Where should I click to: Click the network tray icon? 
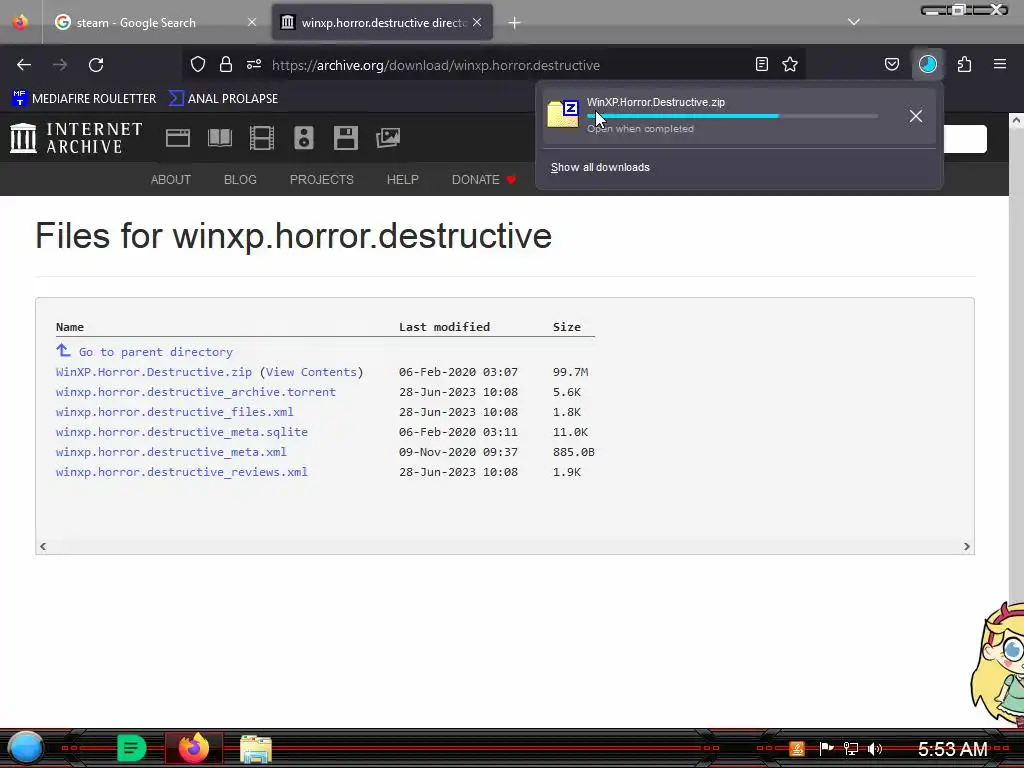[x=850, y=748]
